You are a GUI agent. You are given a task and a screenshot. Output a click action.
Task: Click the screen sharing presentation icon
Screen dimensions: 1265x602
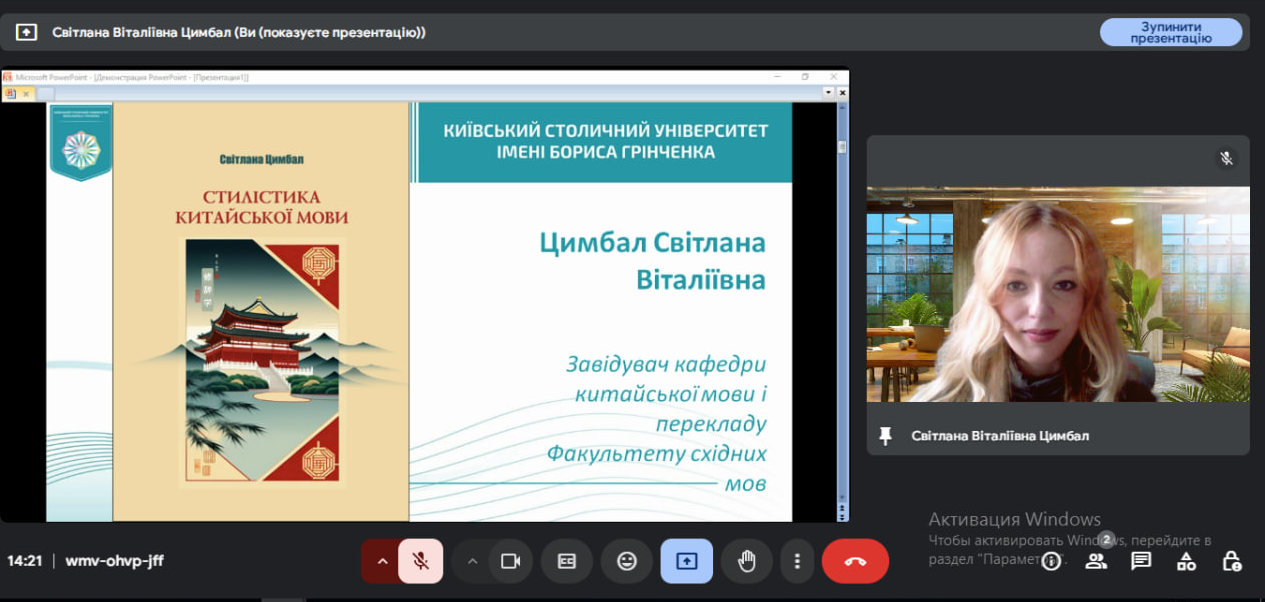[x=686, y=561]
